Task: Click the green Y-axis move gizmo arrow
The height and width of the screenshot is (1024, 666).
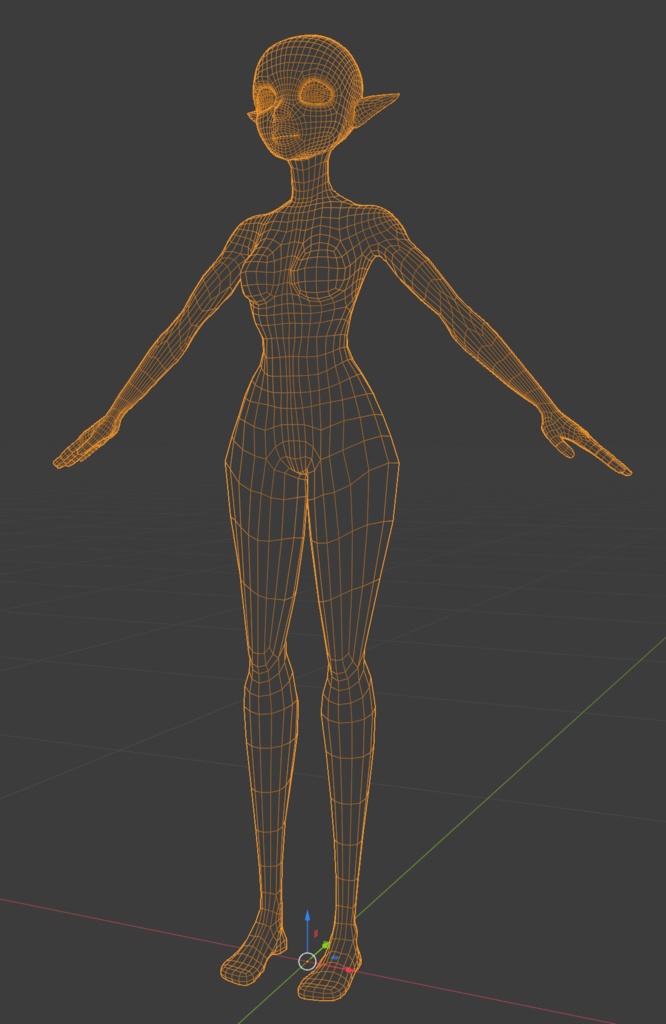Action: click(326, 945)
